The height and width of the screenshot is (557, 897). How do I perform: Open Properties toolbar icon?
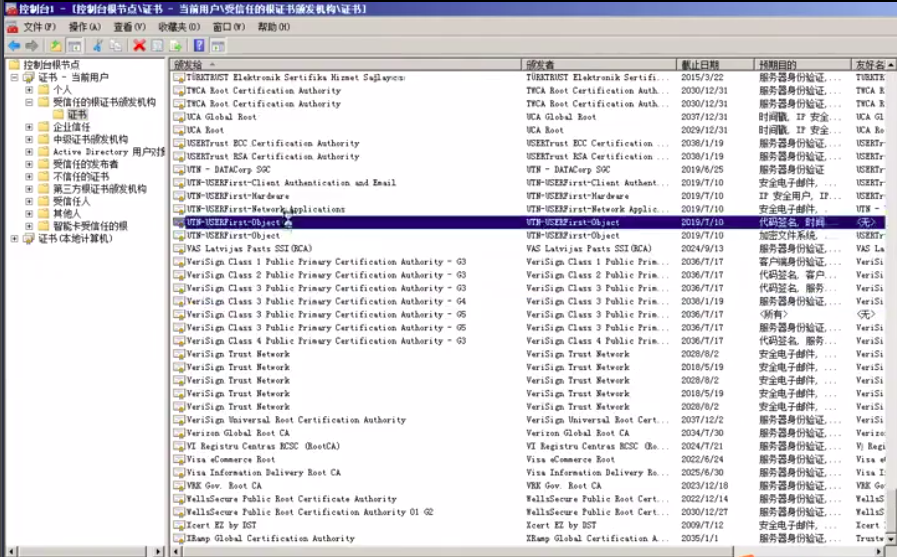tap(157, 46)
